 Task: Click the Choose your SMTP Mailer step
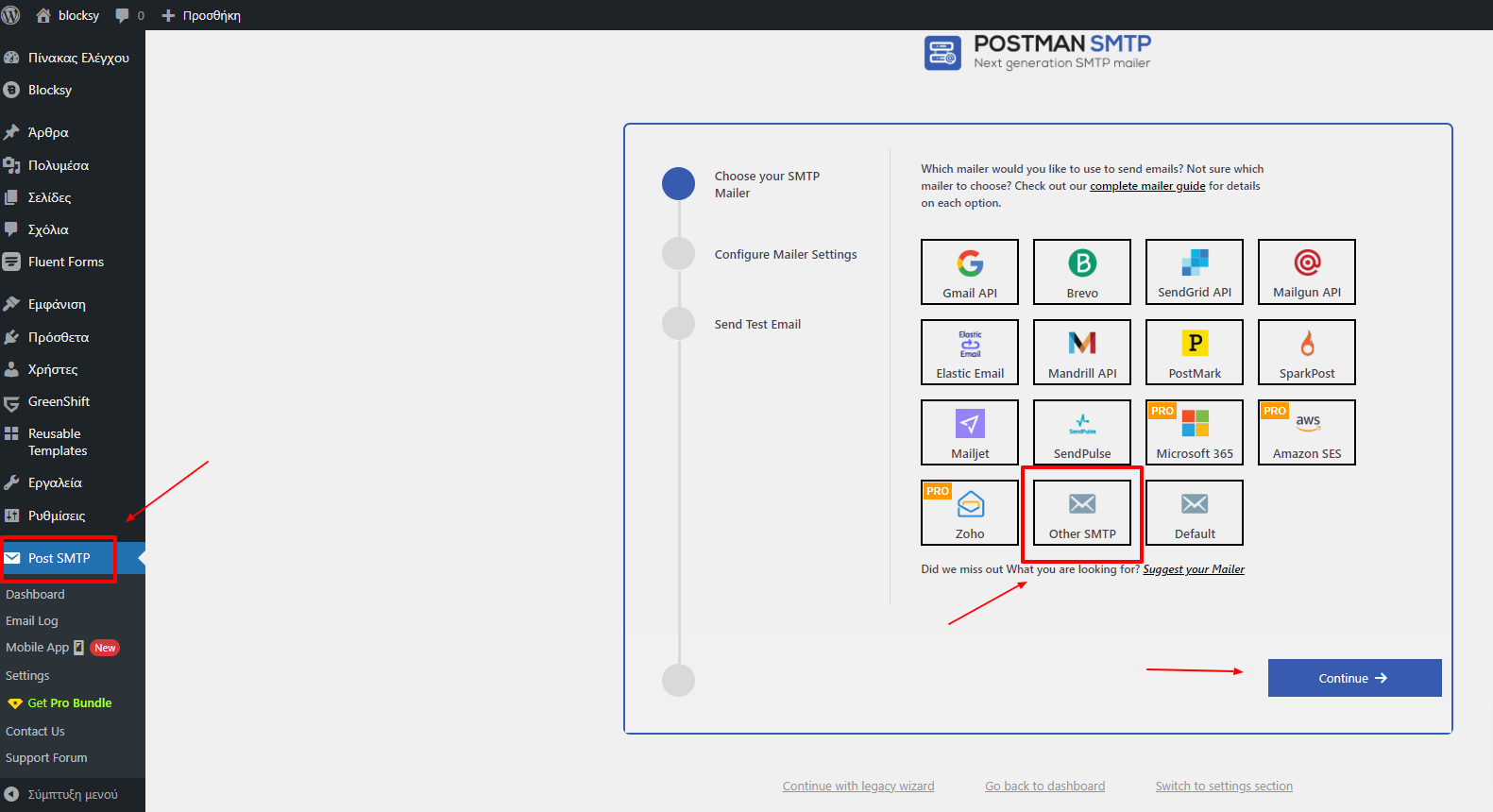(x=767, y=184)
